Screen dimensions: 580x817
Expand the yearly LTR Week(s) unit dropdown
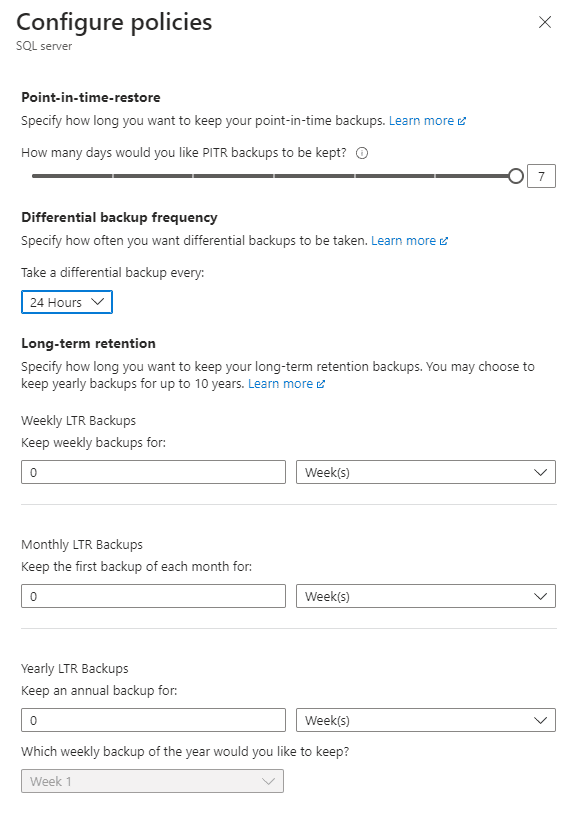[426, 720]
